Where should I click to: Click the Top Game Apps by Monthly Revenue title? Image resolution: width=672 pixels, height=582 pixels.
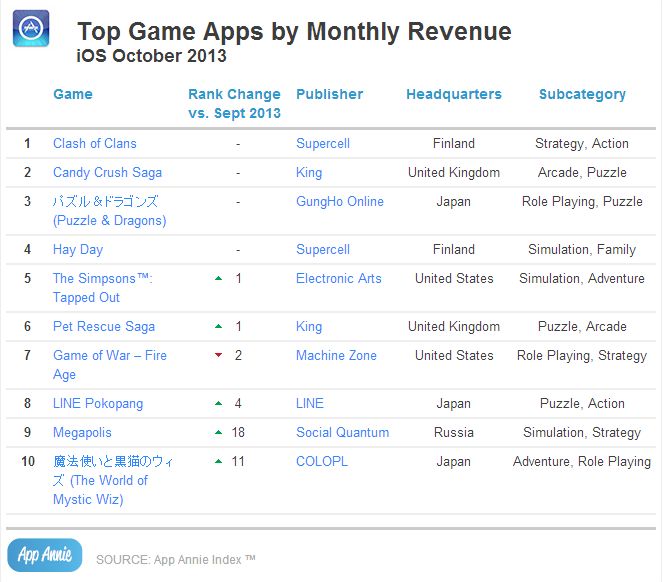click(x=294, y=31)
